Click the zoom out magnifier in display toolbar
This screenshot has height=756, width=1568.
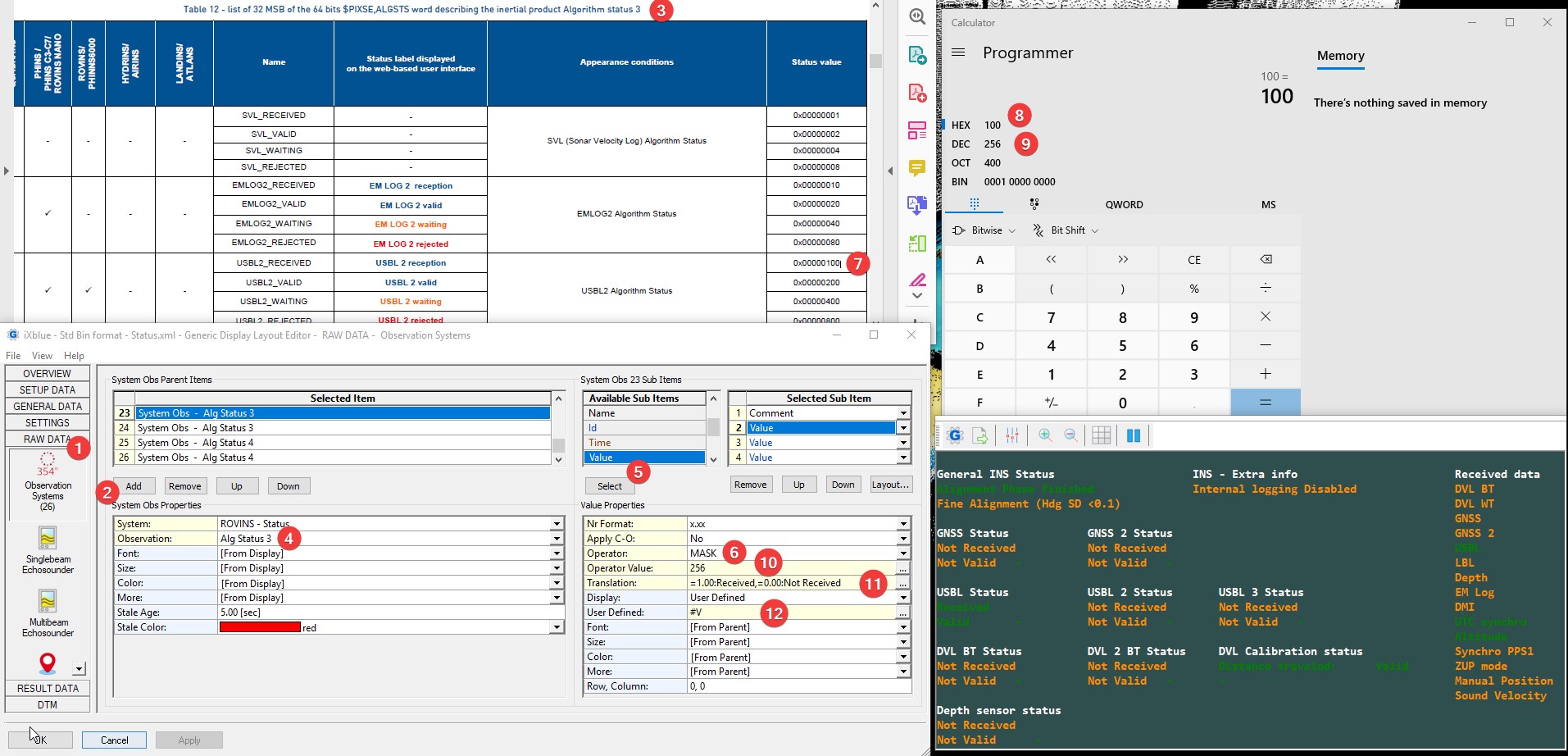click(x=1070, y=436)
